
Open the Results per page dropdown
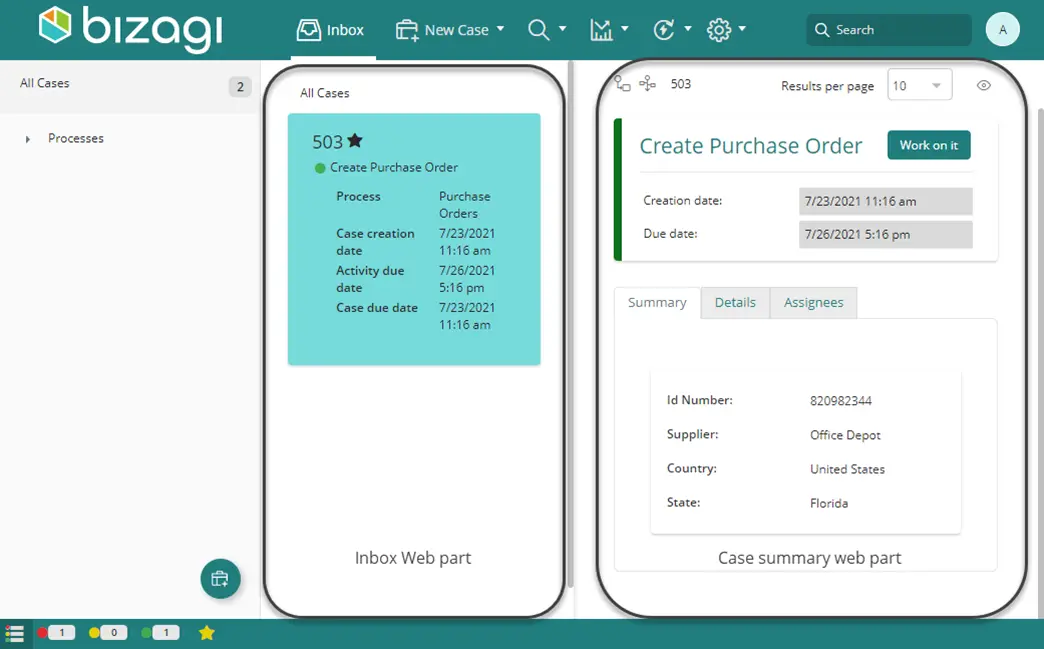point(919,85)
